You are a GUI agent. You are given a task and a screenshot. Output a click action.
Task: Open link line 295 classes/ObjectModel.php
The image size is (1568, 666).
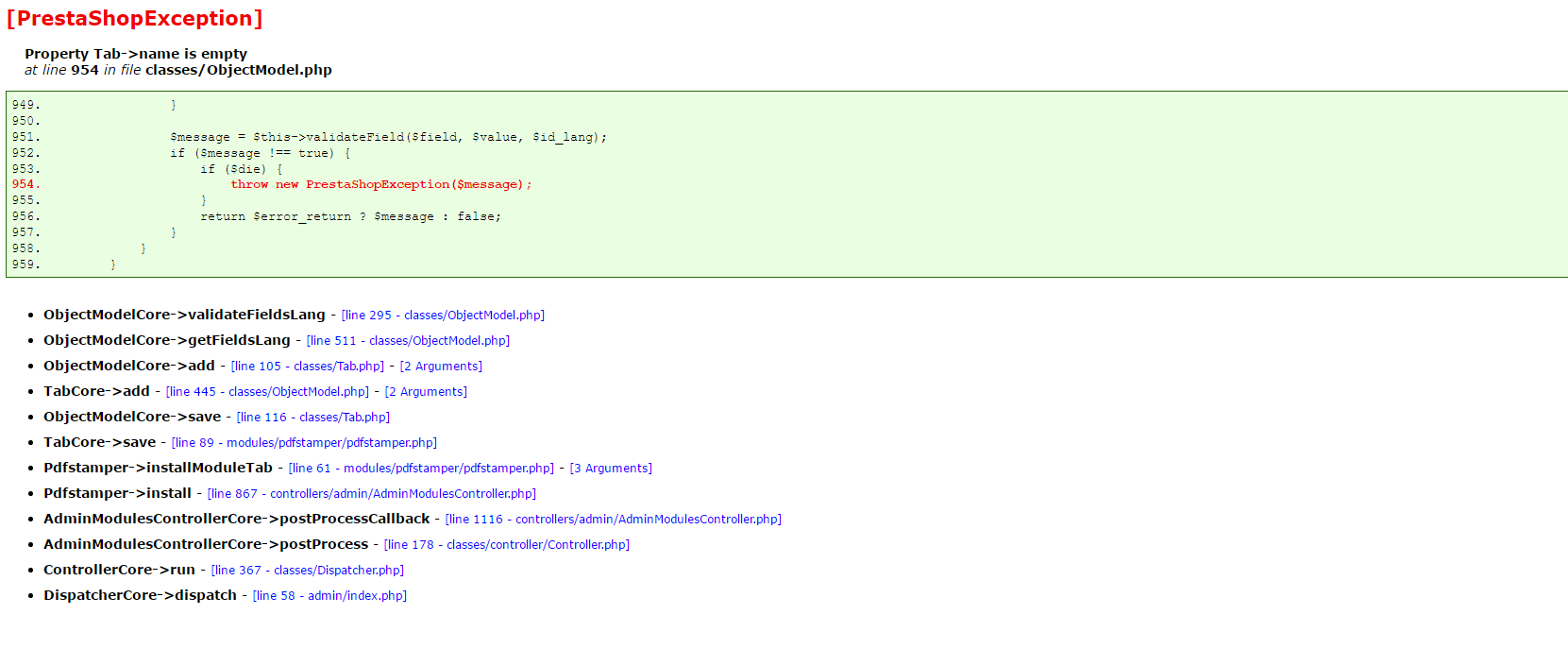coord(443,316)
